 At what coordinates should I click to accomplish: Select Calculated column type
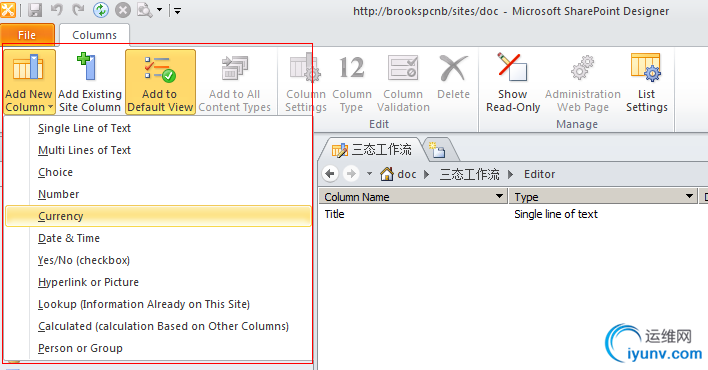tap(158, 326)
